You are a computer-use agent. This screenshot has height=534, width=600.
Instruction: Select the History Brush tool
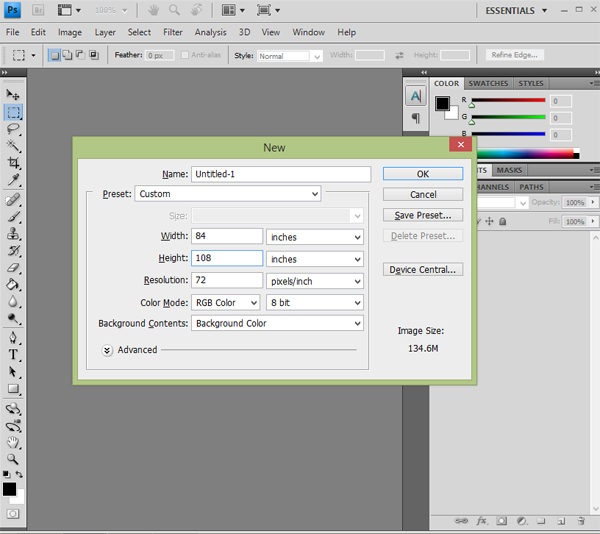pos(13,251)
